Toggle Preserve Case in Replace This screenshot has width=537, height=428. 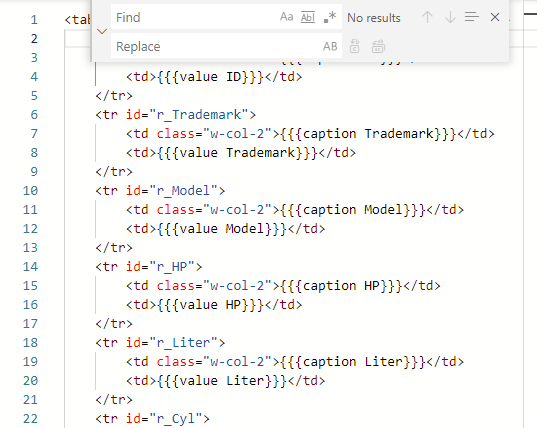point(330,46)
